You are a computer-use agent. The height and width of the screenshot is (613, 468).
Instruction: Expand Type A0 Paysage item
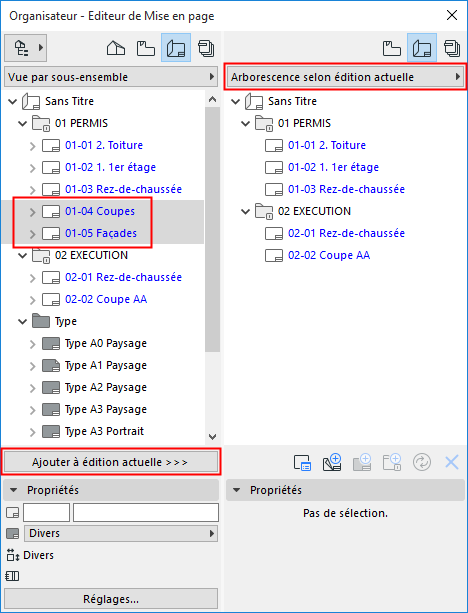click(32, 344)
